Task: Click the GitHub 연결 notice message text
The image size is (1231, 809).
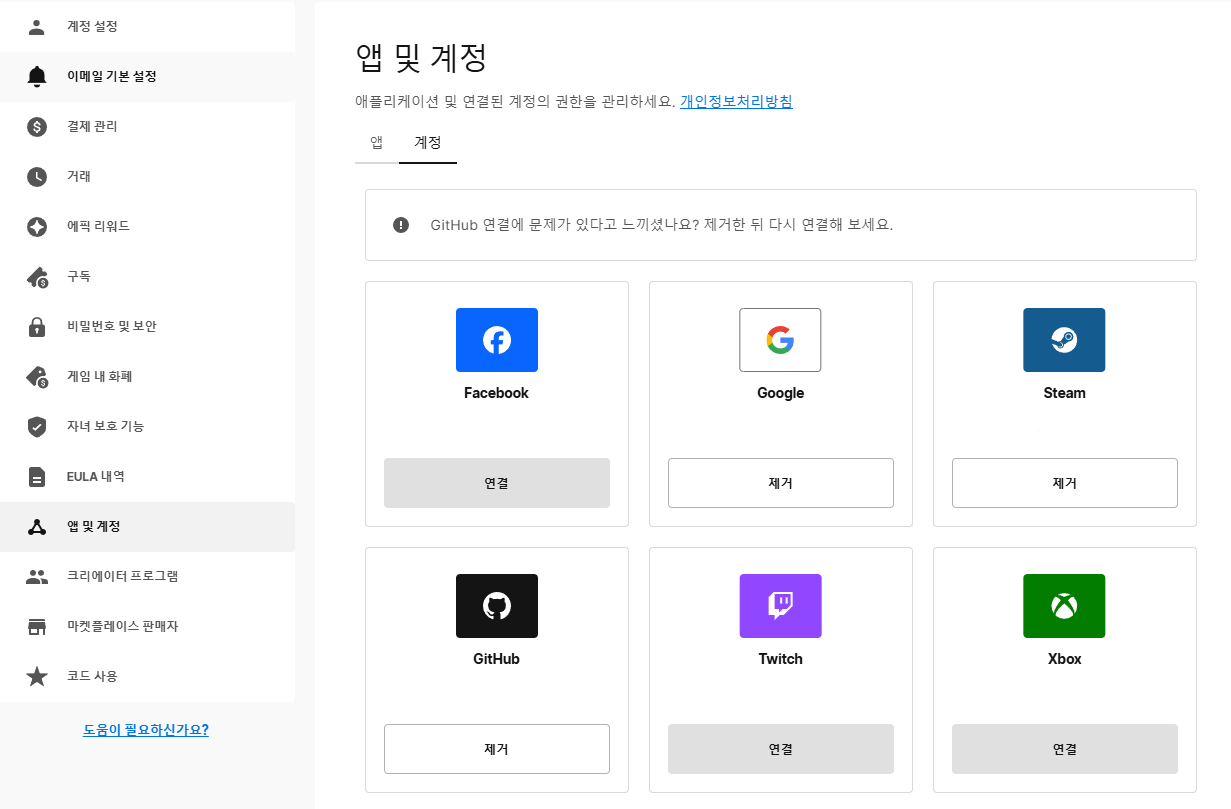Action: (x=661, y=225)
